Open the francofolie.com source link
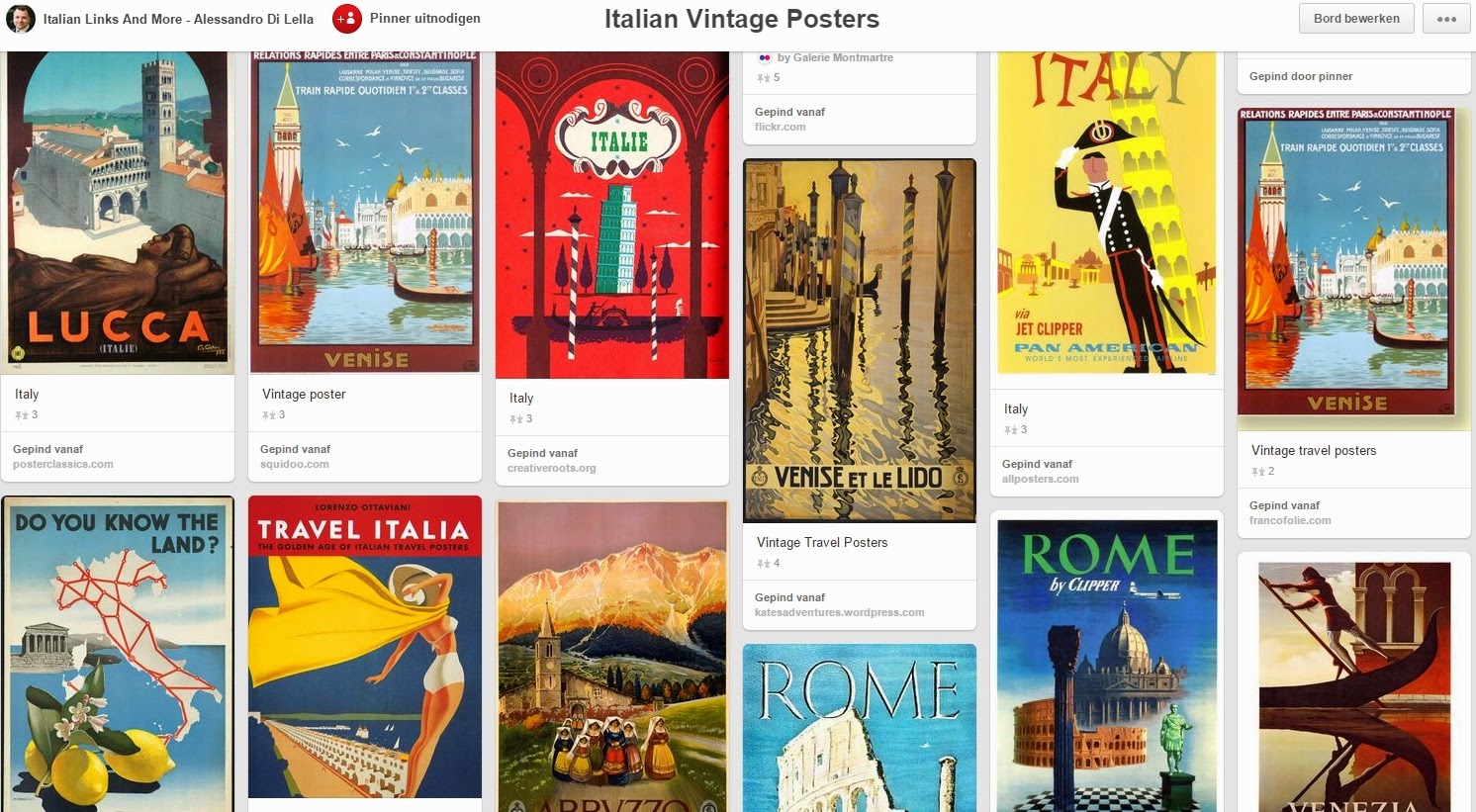This screenshot has width=1476, height=812. (x=1290, y=520)
